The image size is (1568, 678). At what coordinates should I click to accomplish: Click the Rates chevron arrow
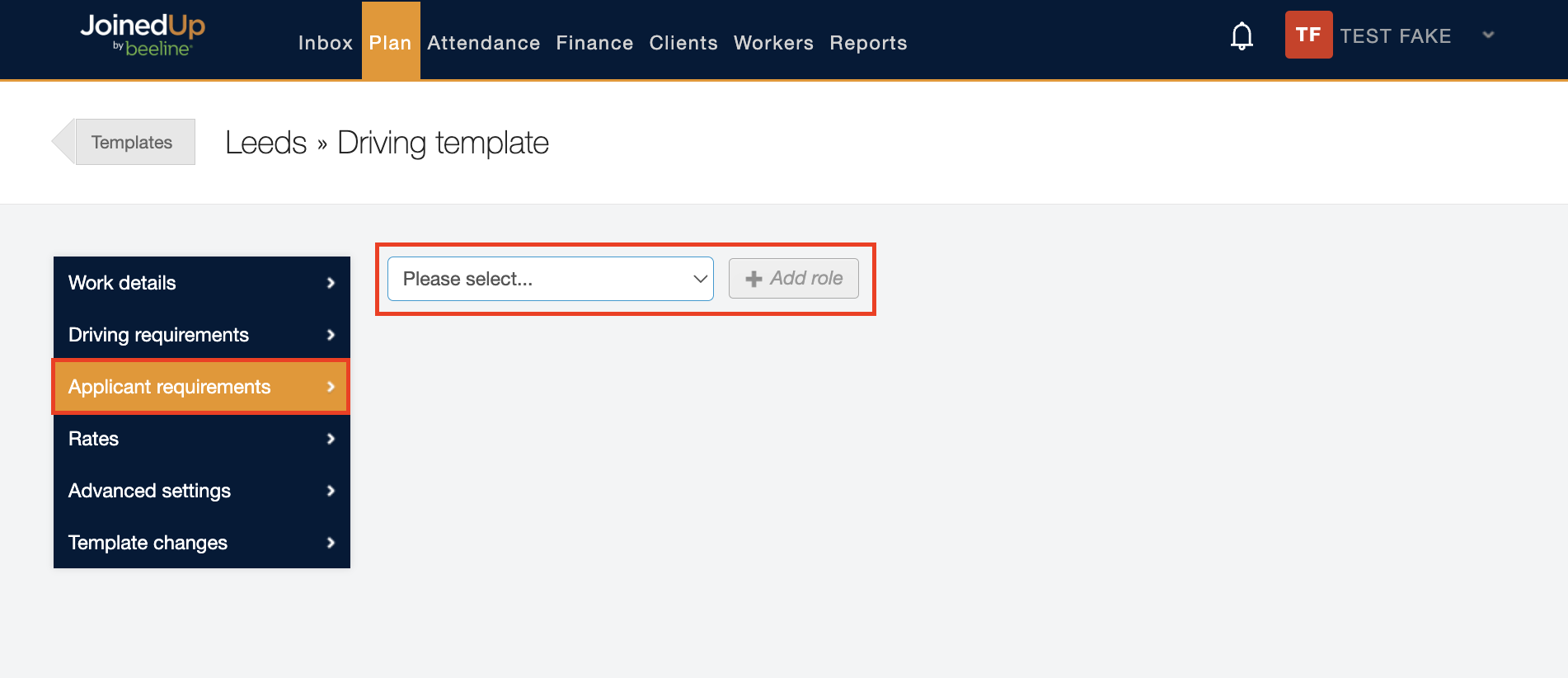pyautogui.click(x=331, y=439)
